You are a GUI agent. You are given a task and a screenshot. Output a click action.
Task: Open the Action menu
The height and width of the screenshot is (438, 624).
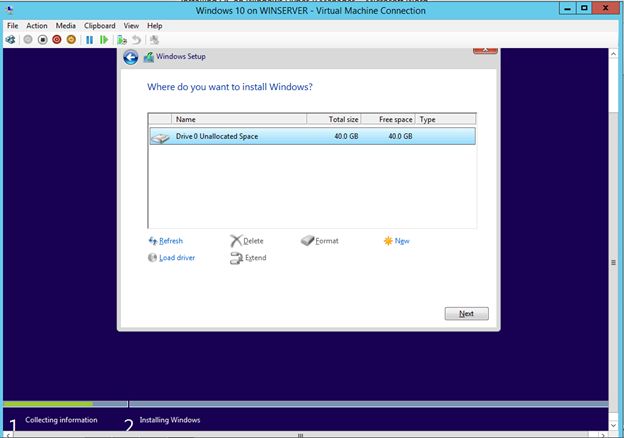coord(37,25)
